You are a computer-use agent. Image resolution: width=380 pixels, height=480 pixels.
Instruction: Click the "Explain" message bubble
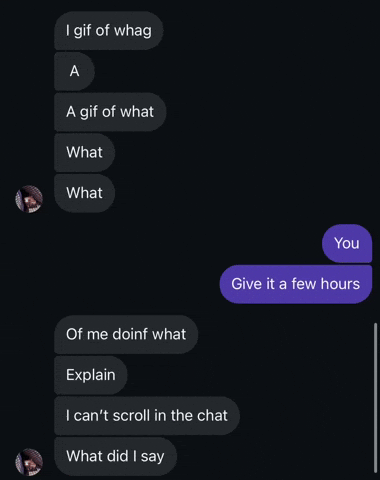pos(91,375)
